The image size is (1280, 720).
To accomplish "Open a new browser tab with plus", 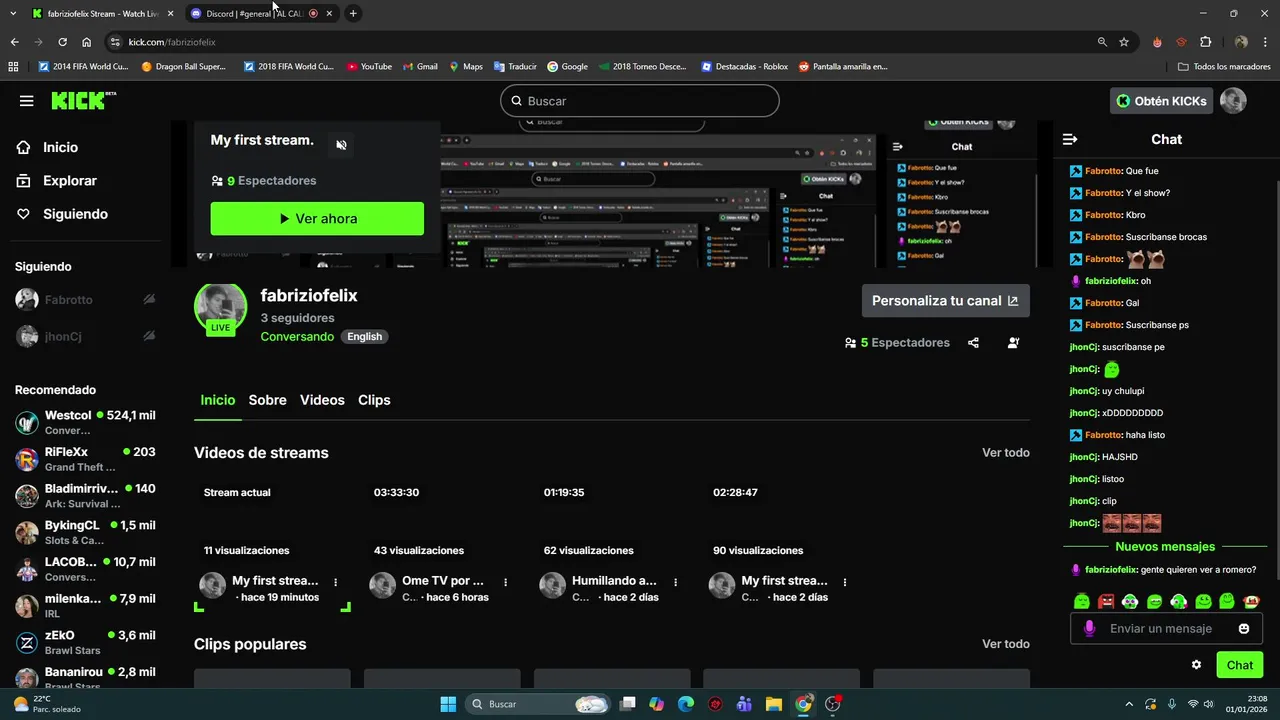I will click(x=353, y=13).
